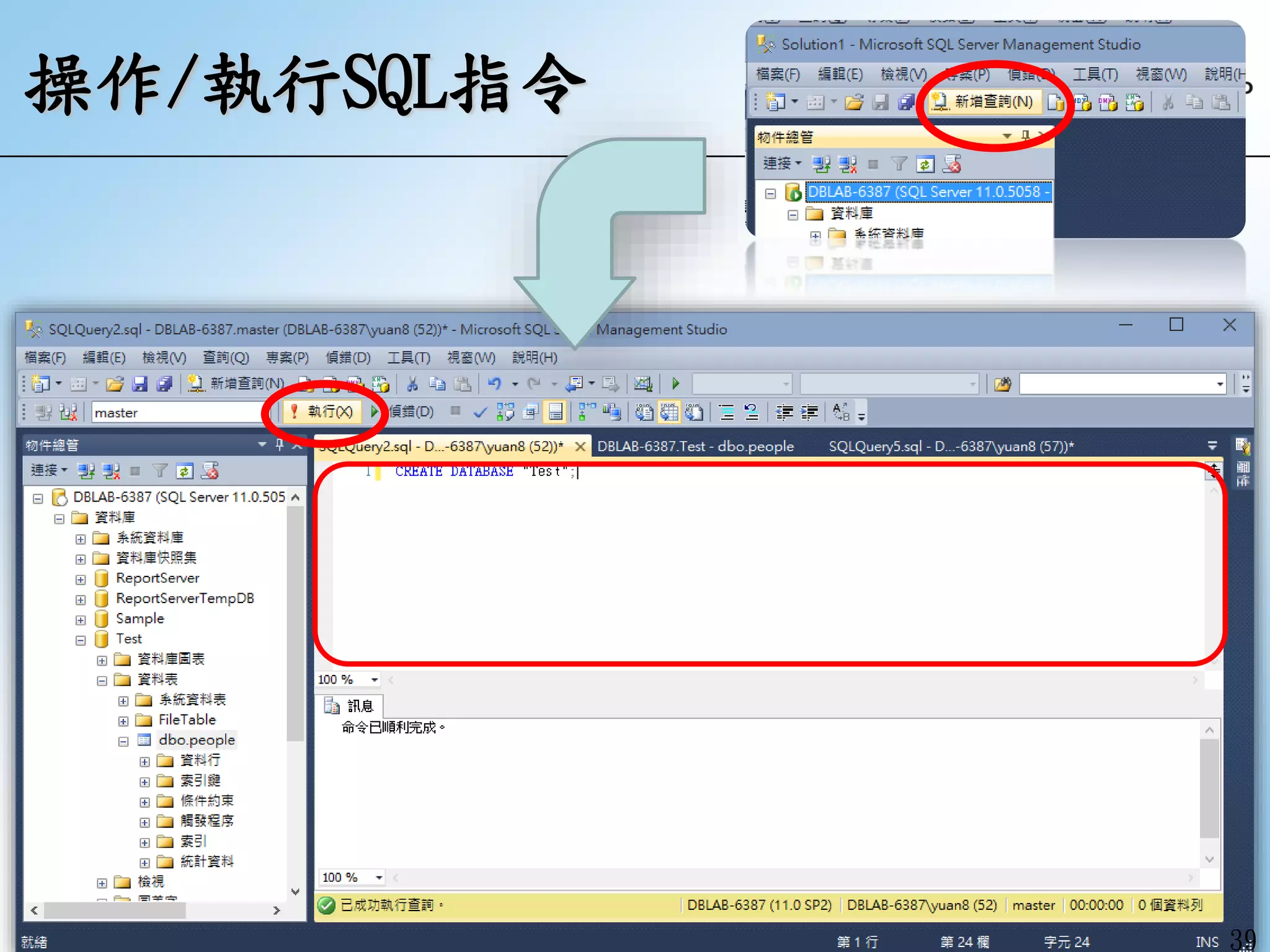Click the Open File folder icon
1270x952 pixels.
click(115, 384)
